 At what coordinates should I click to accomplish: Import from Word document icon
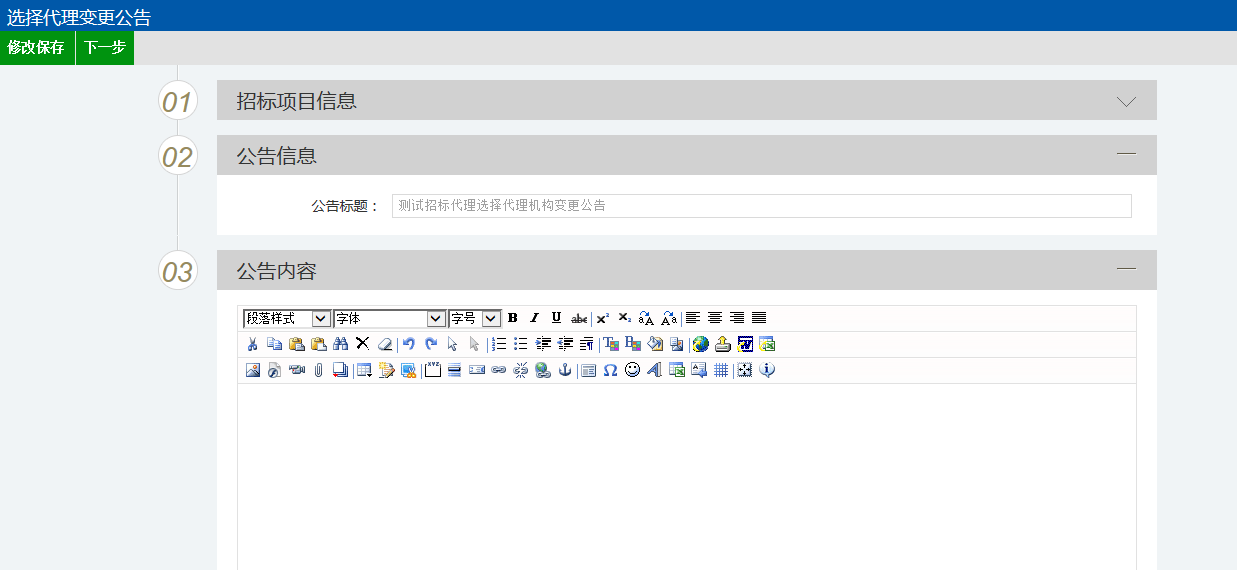(745, 344)
